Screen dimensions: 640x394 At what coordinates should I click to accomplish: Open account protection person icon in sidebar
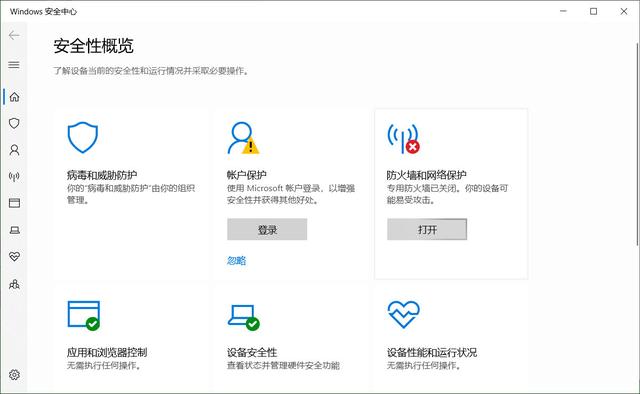click(x=14, y=150)
